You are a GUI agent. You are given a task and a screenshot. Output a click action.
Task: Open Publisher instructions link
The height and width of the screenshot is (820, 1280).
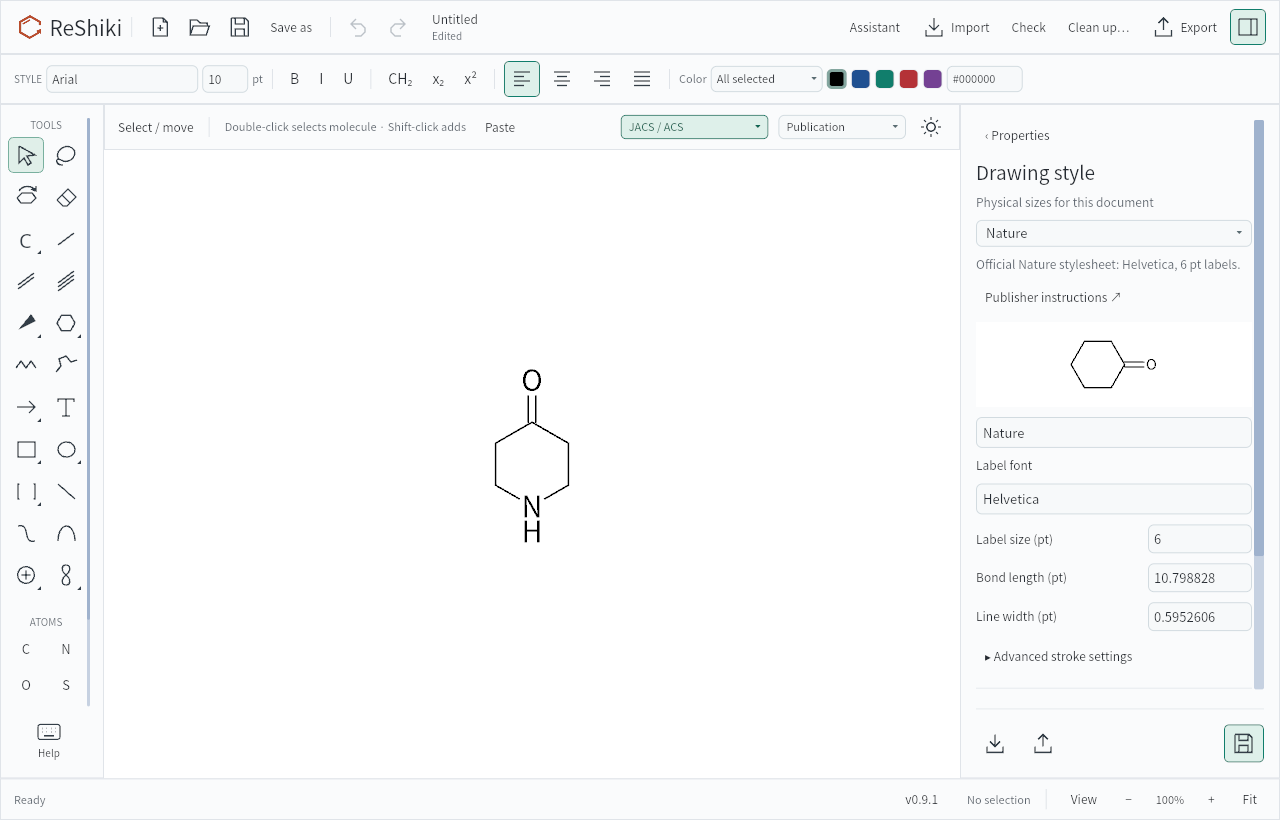1053,297
